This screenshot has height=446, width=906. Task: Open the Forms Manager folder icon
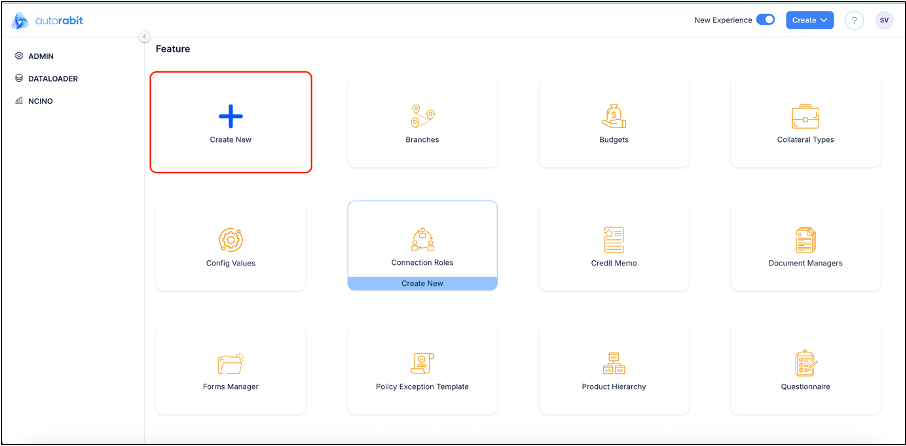pyautogui.click(x=230, y=363)
